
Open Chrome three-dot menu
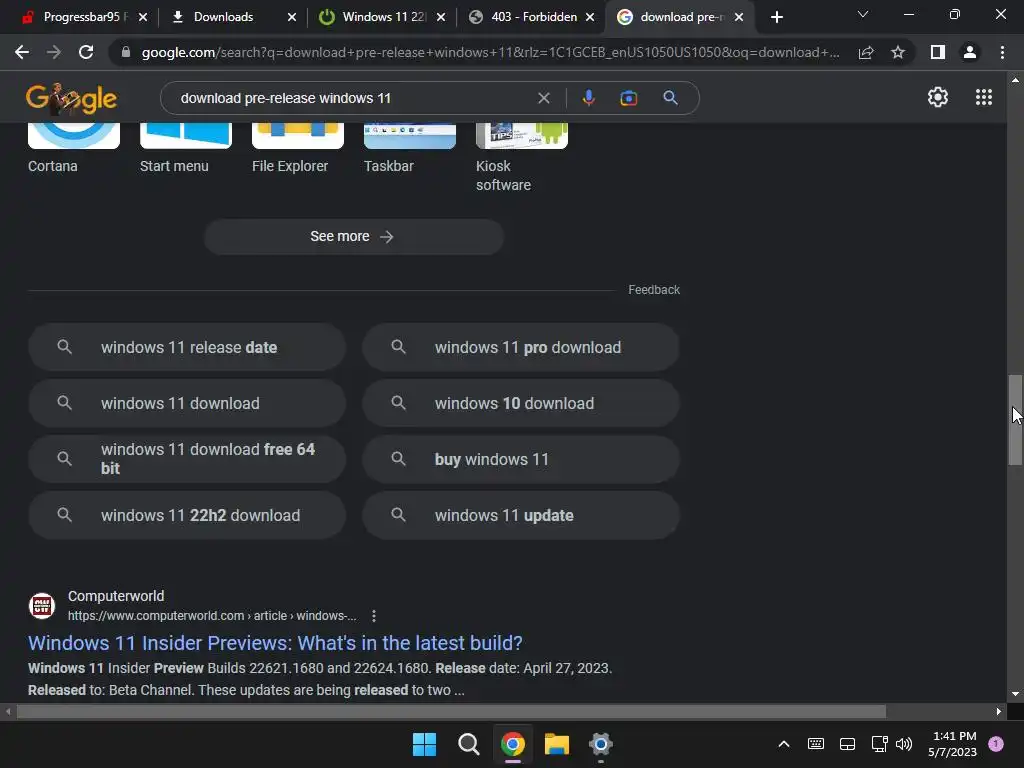(1002, 52)
